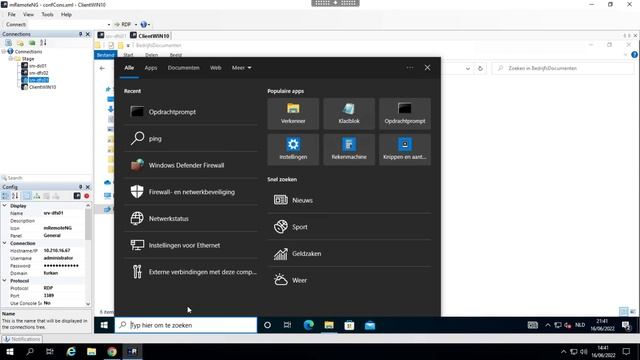The image size is (640, 360).
Task: Open Weer quick search
Action: point(349,280)
